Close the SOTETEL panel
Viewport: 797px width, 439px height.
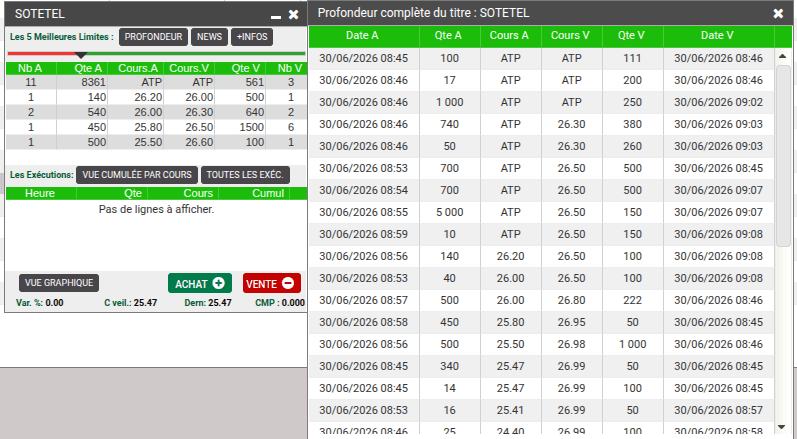click(x=293, y=15)
